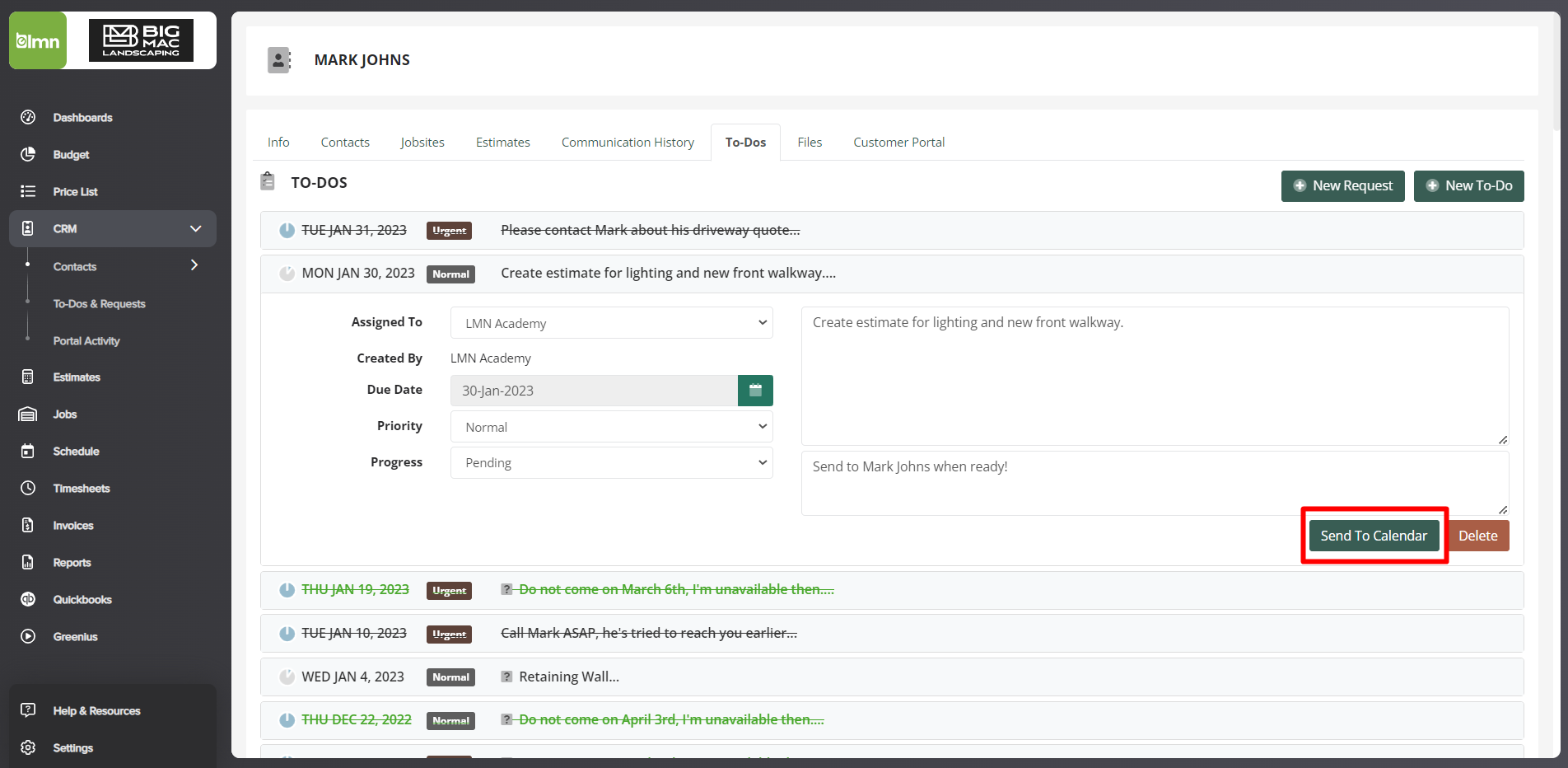This screenshot has height=768, width=1568.
Task: Click the Timesheets clock icon
Action: pyautogui.click(x=28, y=488)
